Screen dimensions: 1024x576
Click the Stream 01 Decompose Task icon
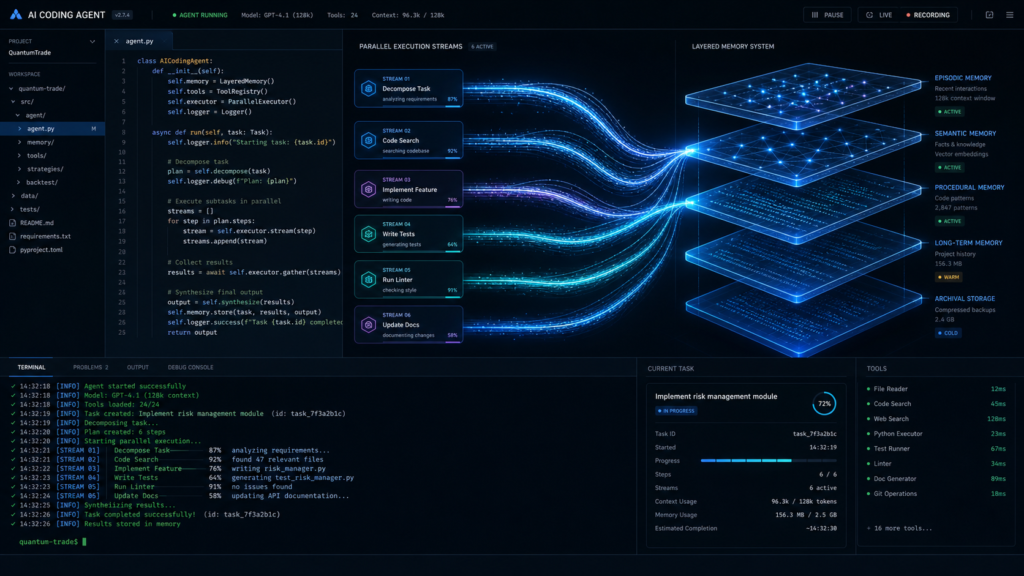pos(368,88)
